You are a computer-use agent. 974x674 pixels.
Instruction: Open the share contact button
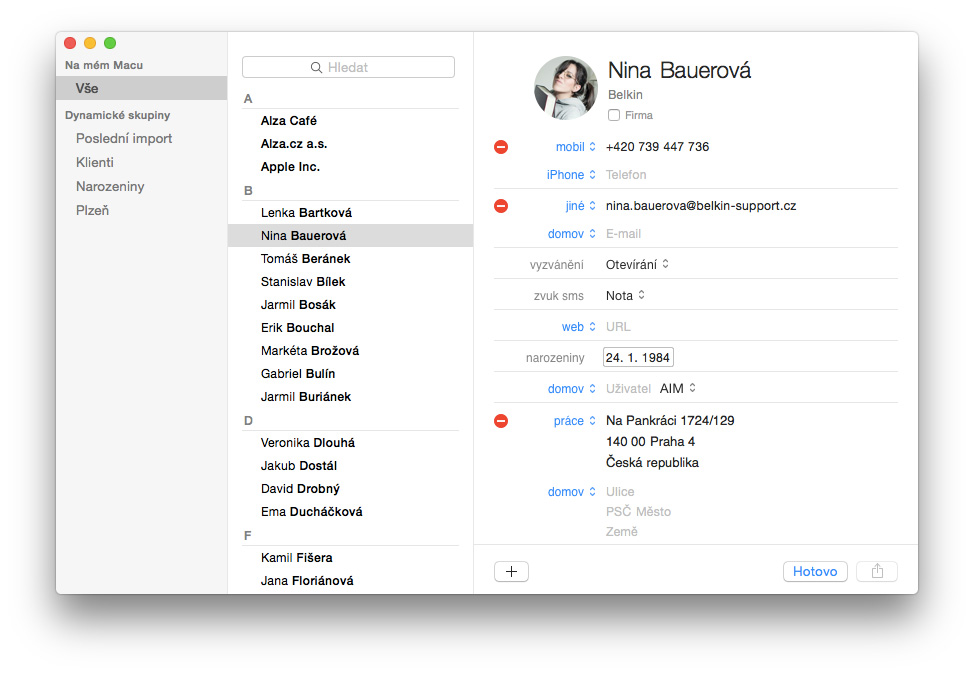click(876, 572)
